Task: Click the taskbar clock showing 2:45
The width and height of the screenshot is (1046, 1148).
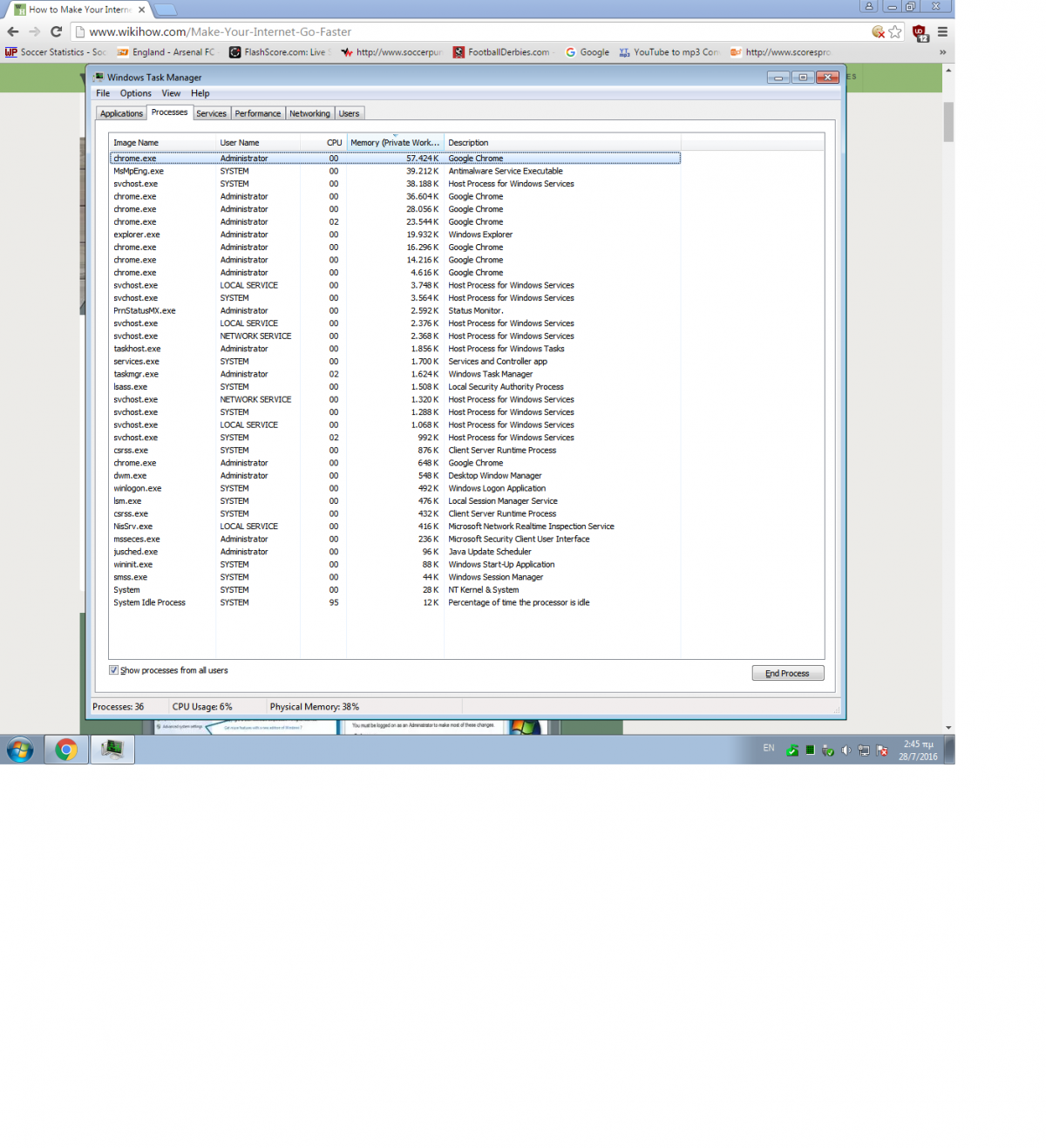Action: 918,750
